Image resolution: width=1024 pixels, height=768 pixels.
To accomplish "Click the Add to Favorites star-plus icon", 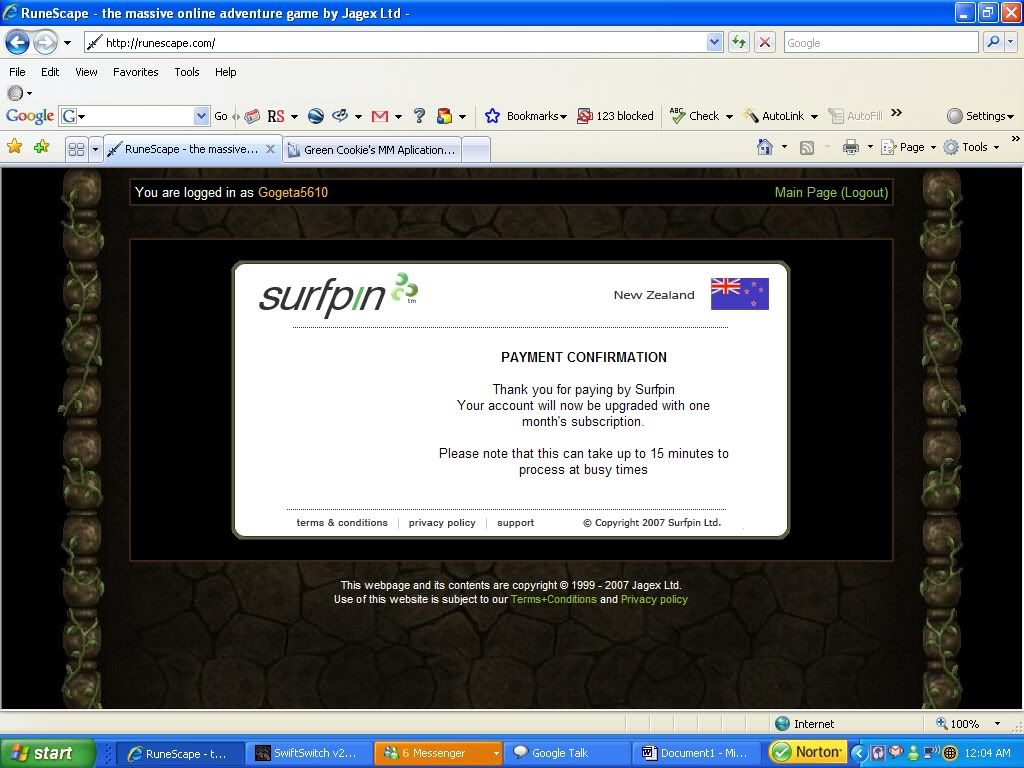I will pos(42,147).
